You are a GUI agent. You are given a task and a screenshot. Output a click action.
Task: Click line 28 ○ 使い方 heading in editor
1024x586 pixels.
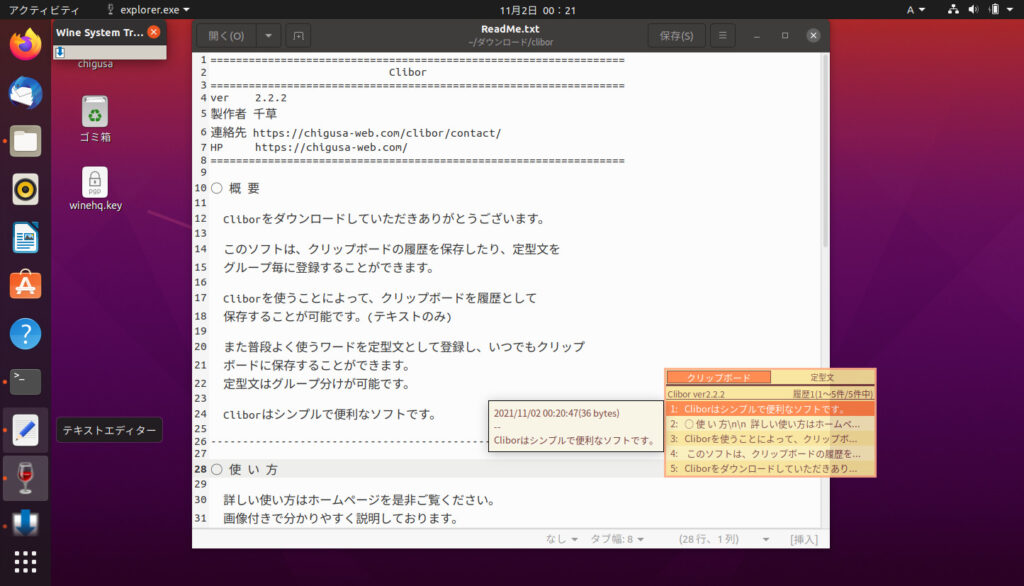coord(245,470)
